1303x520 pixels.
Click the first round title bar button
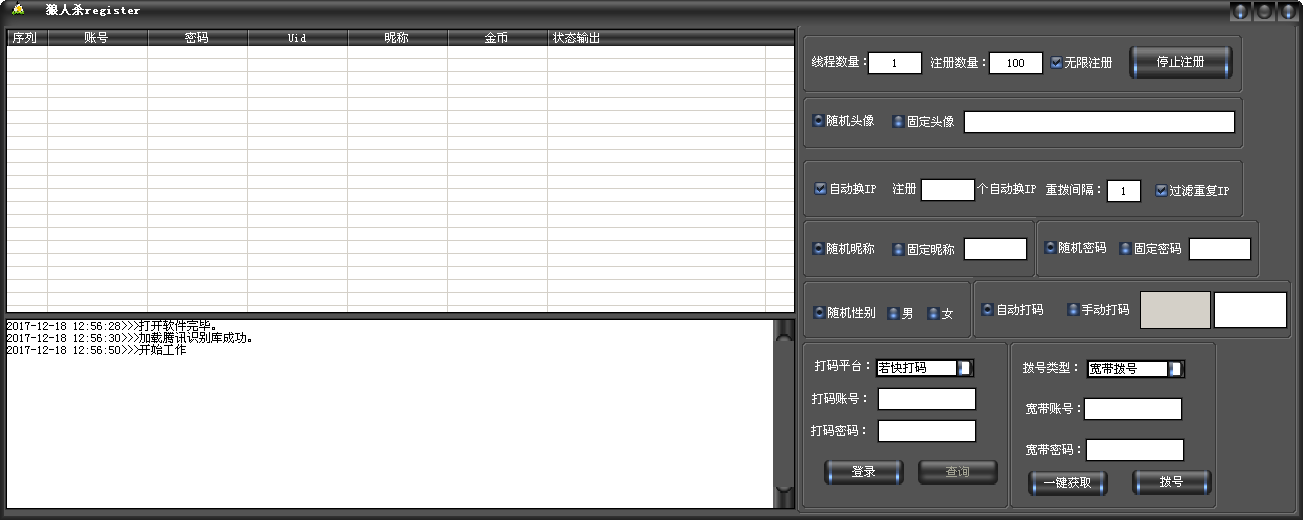1241,12
